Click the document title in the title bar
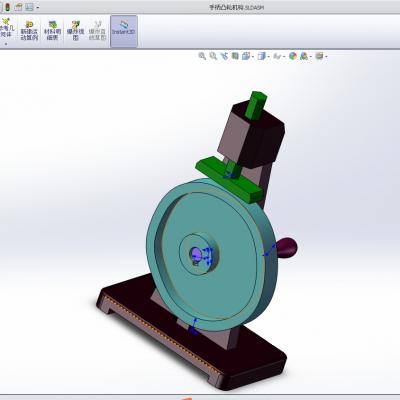The height and width of the screenshot is (400, 400). point(236,7)
